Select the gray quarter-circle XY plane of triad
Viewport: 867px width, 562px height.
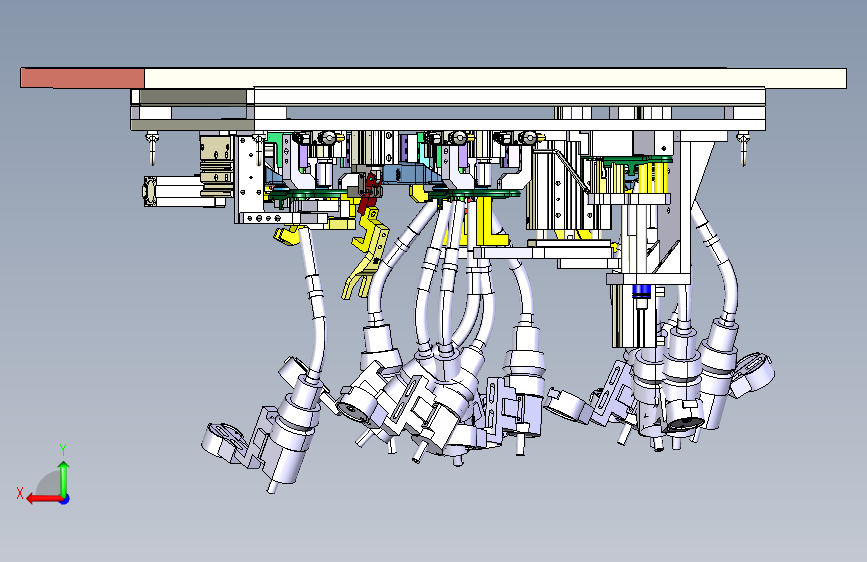(x=49, y=483)
